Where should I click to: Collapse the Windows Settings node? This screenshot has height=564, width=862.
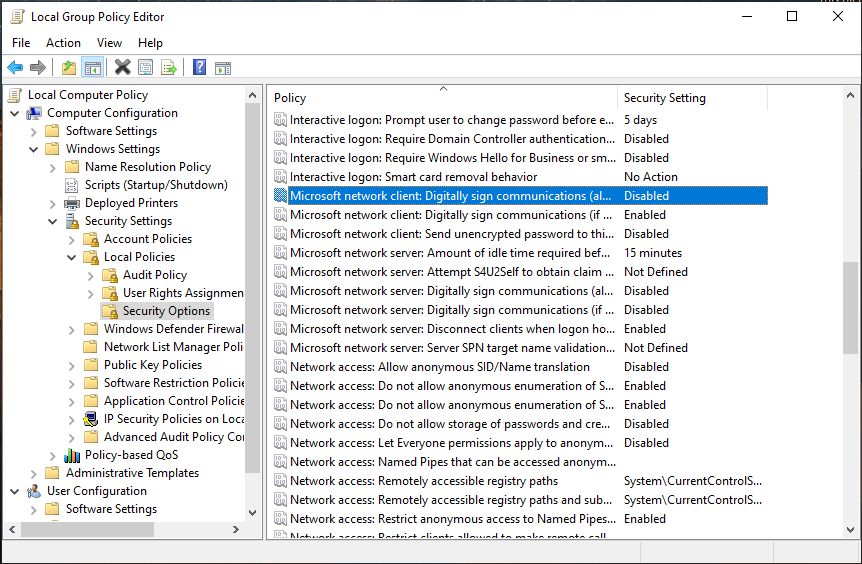tap(34, 150)
